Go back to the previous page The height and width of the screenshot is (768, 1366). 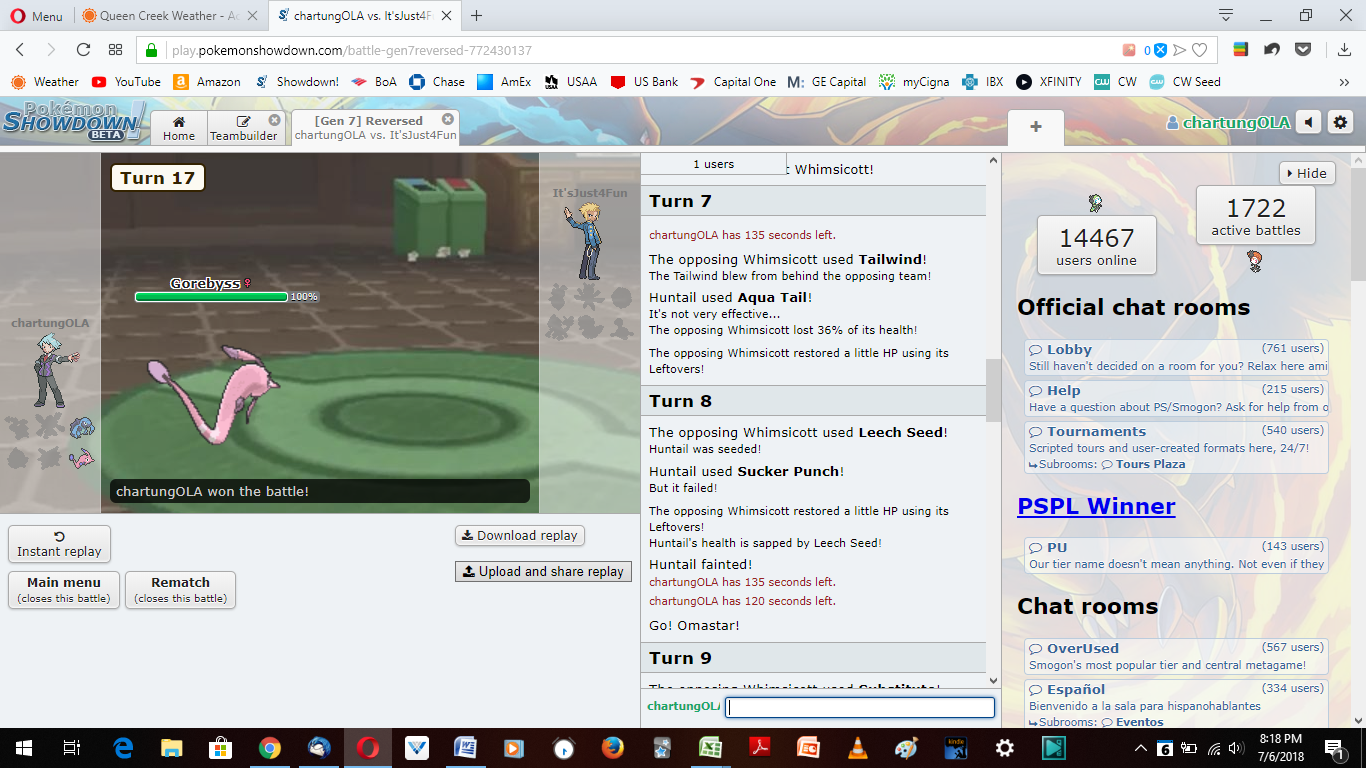click(x=20, y=50)
